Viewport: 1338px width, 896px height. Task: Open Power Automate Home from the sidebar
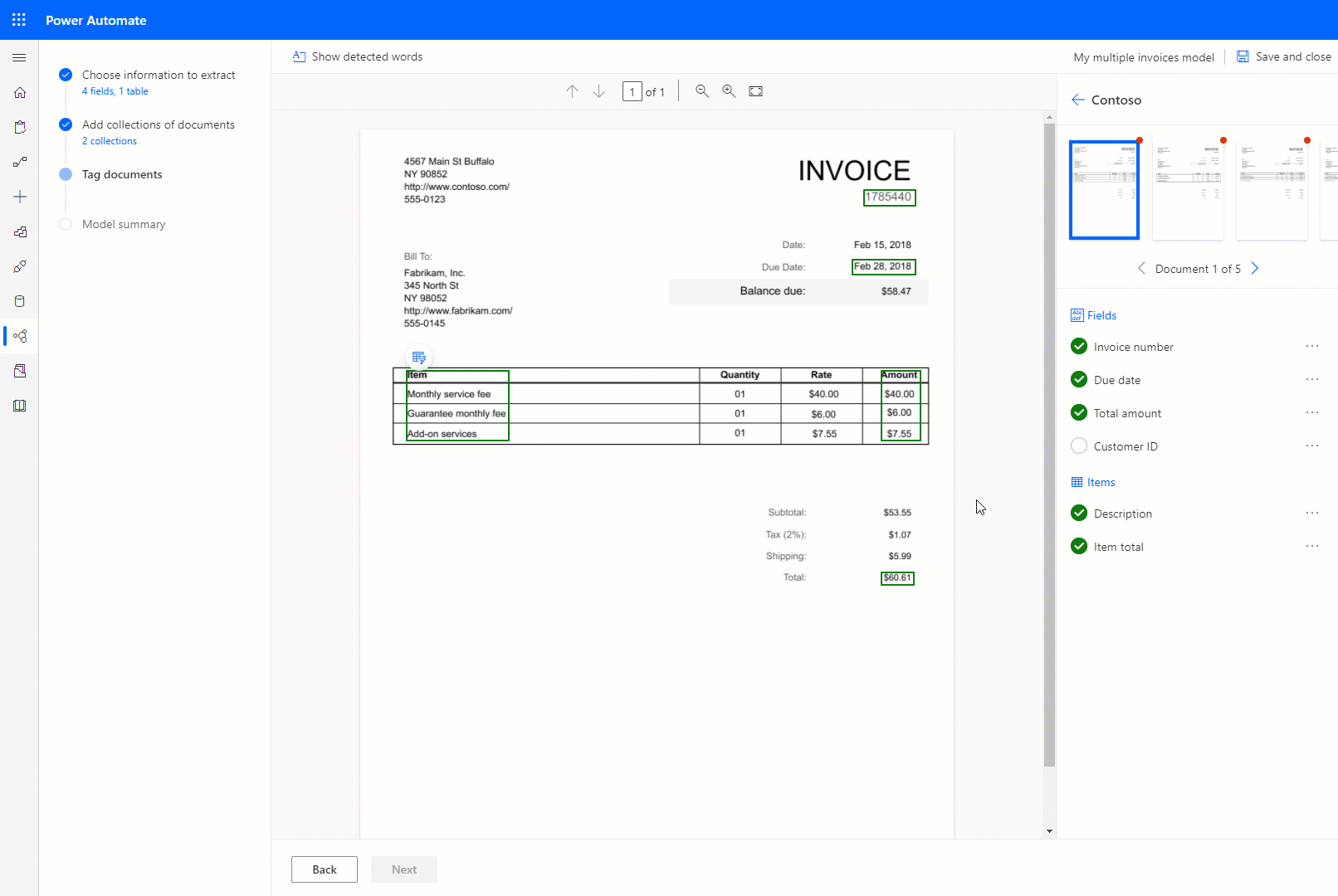coord(19,92)
